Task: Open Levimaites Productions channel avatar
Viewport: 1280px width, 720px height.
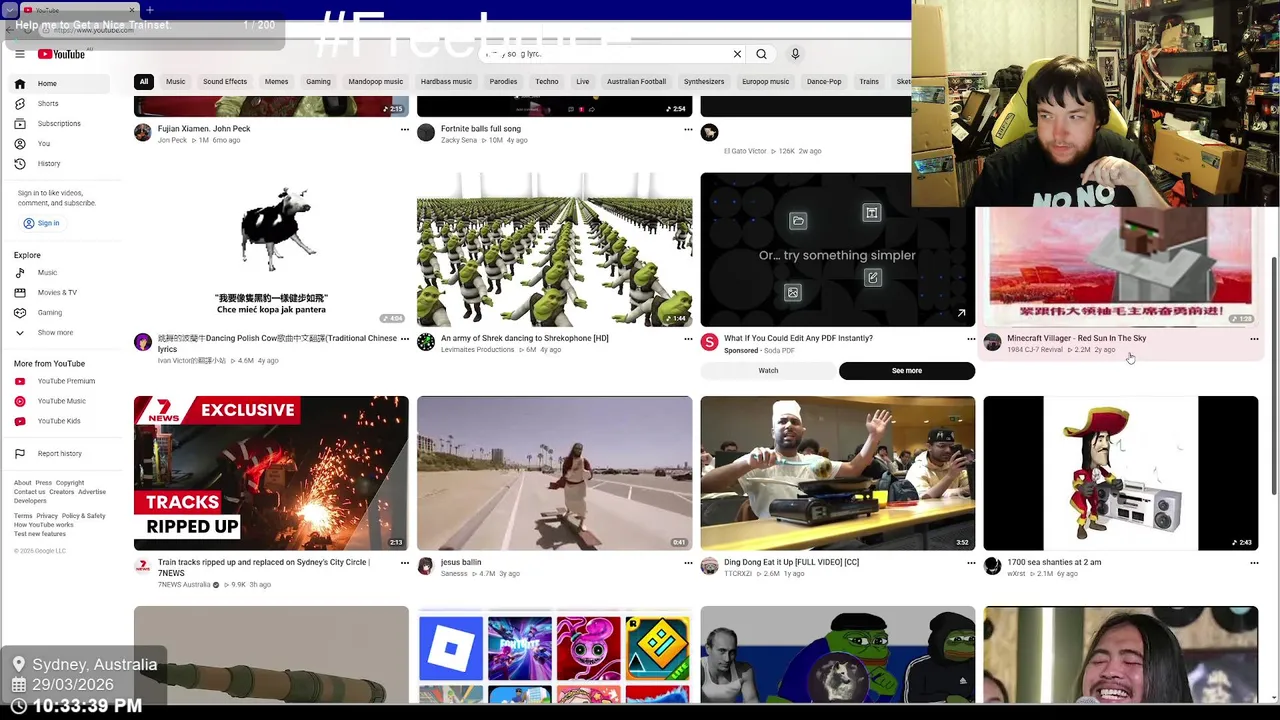Action: (426, 342)
